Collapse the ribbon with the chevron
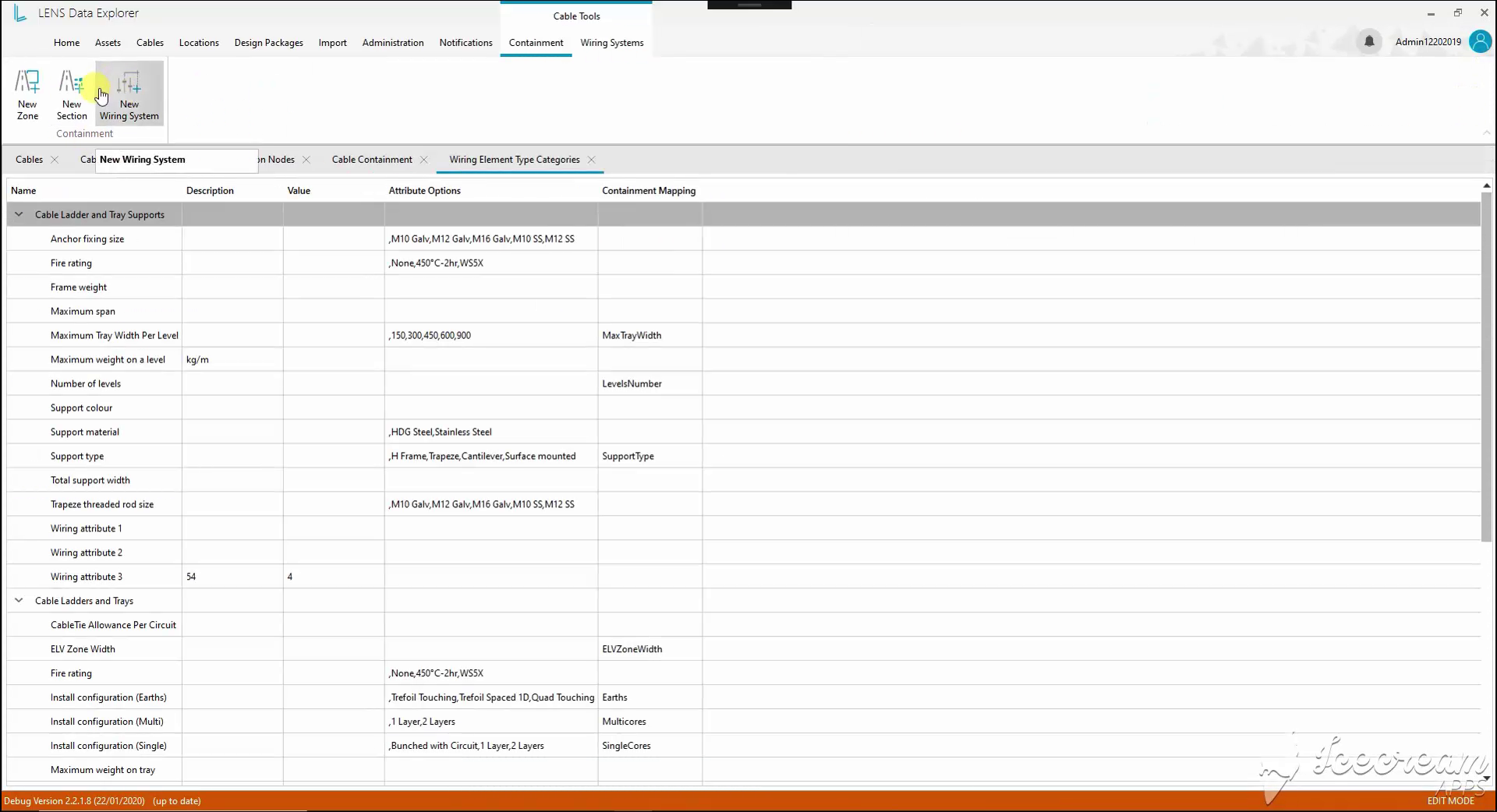This screenshot has width=1497, height=812. pos(1486,133)
